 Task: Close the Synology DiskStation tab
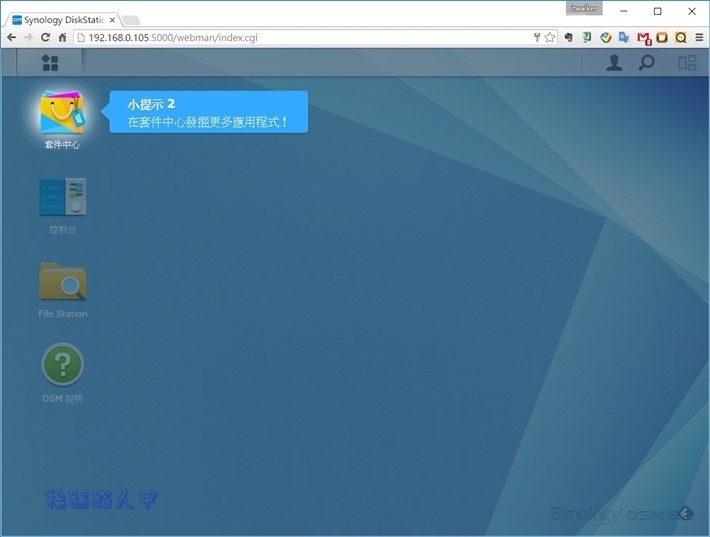point(112,20)
